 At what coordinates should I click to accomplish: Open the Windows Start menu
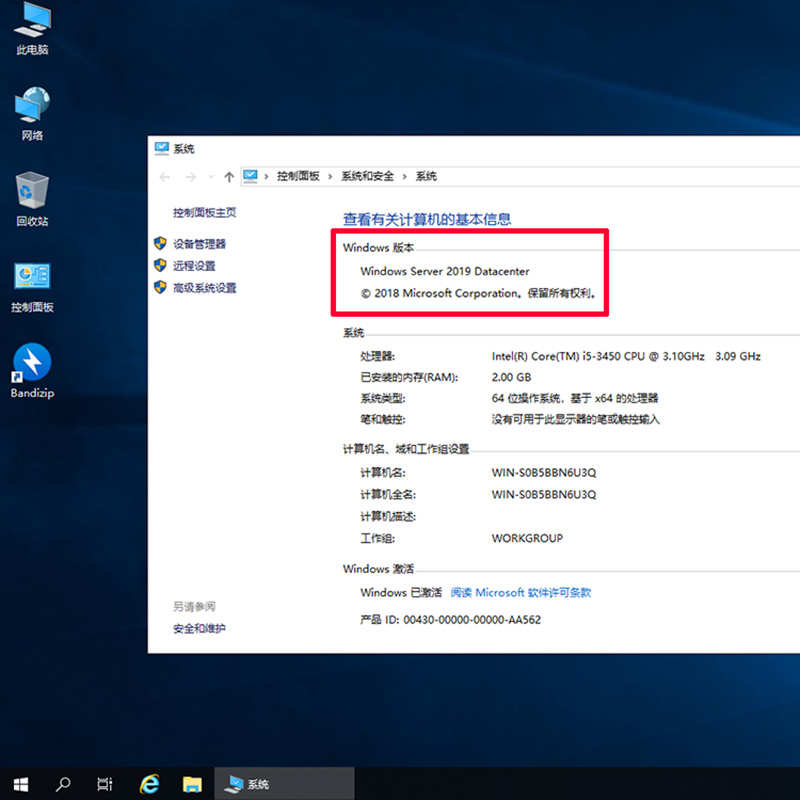[21, 784]
